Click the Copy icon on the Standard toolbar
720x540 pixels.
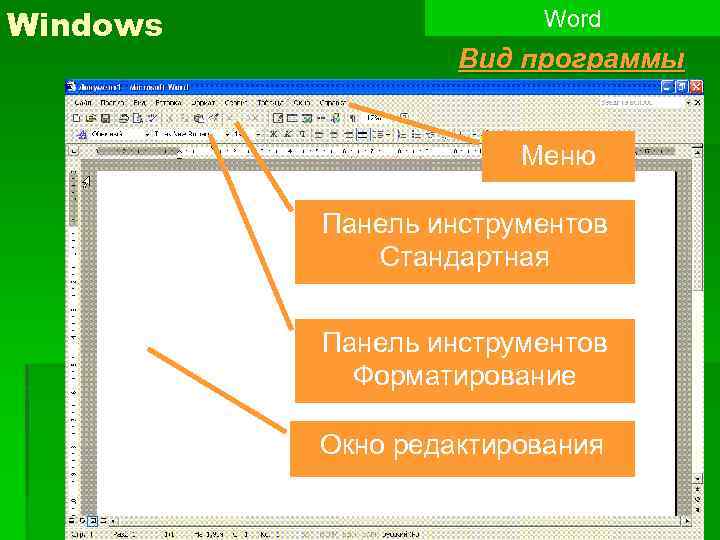tap(184, 118)
